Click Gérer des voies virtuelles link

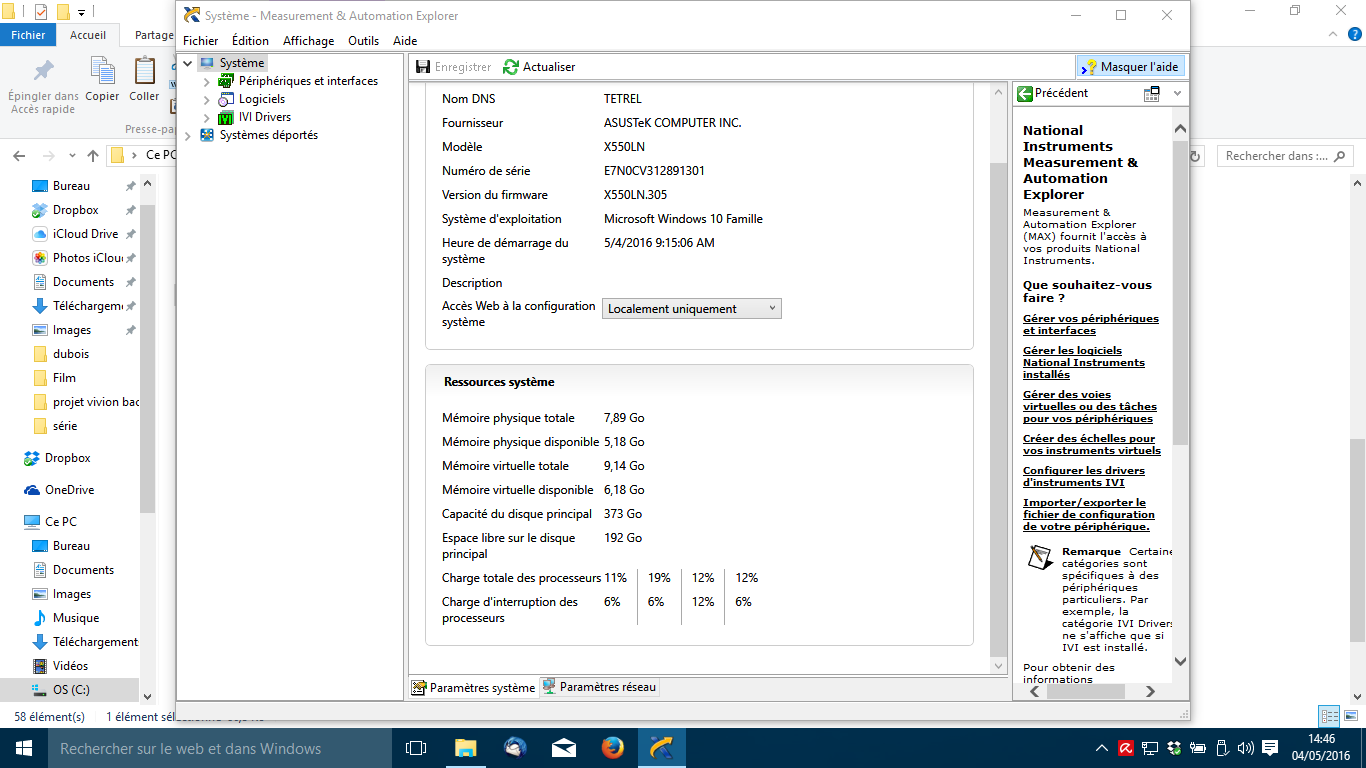point(1090,407)
